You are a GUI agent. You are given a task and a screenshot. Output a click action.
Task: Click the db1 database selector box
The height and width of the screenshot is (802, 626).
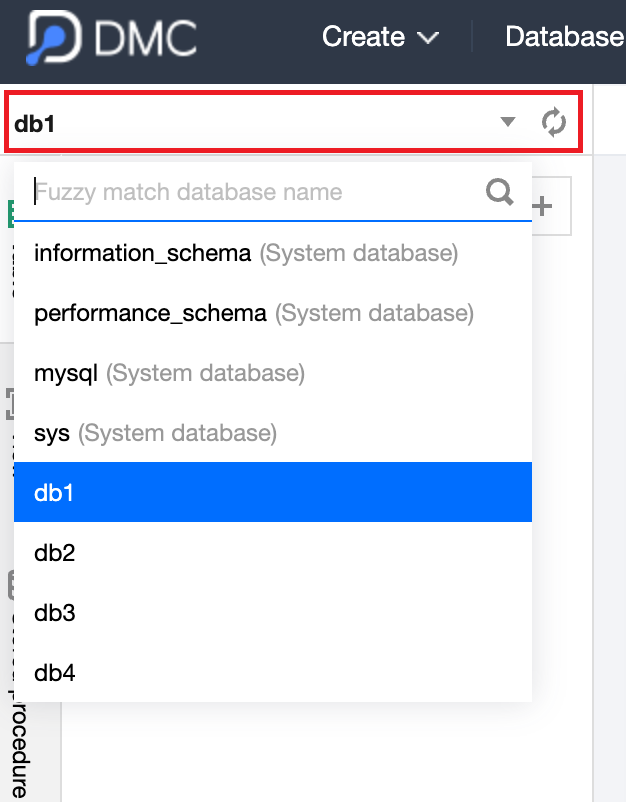(250, 122)
